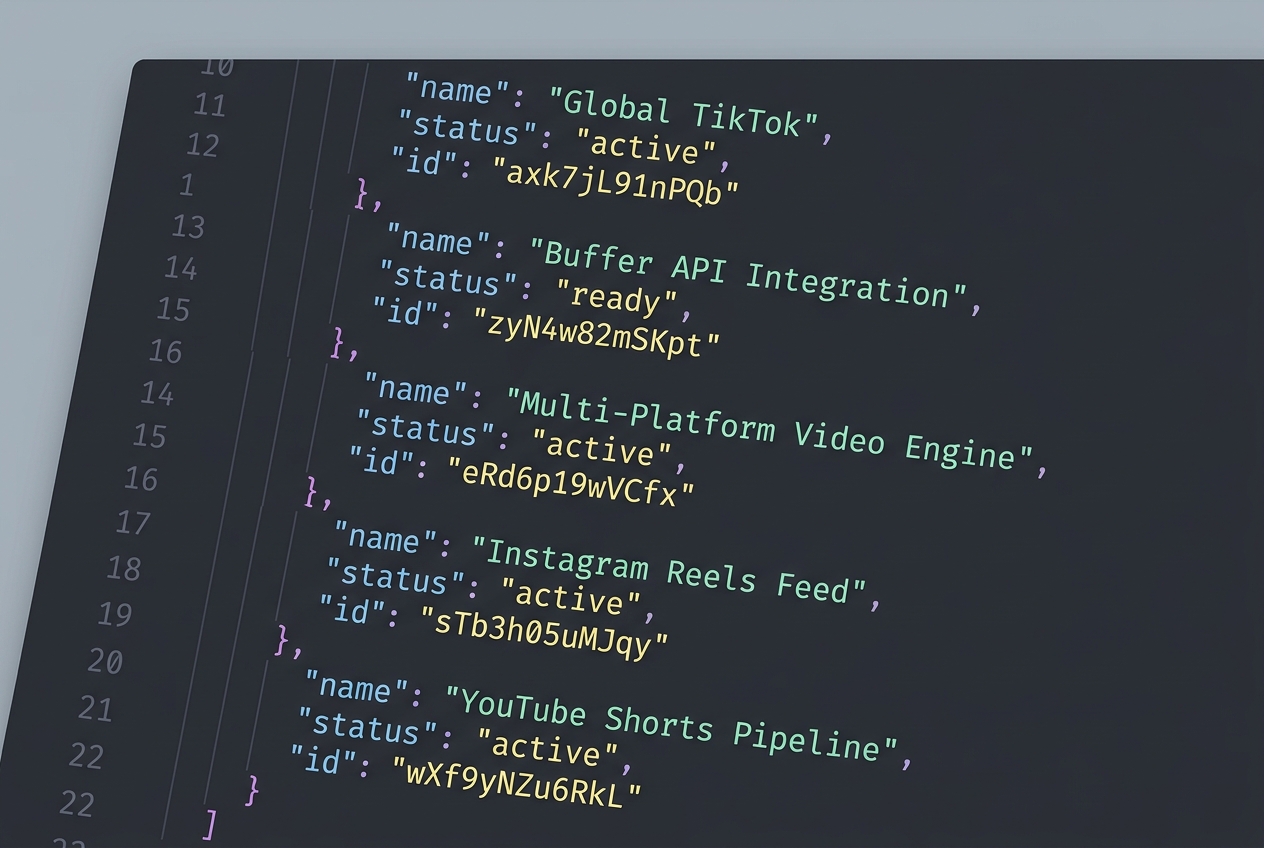Image resolution: width=1264 pixels, height=848 pixels.
Task: Click the closing brace after "wXf9yNZu6RkL" line
Action: point(254,789)
